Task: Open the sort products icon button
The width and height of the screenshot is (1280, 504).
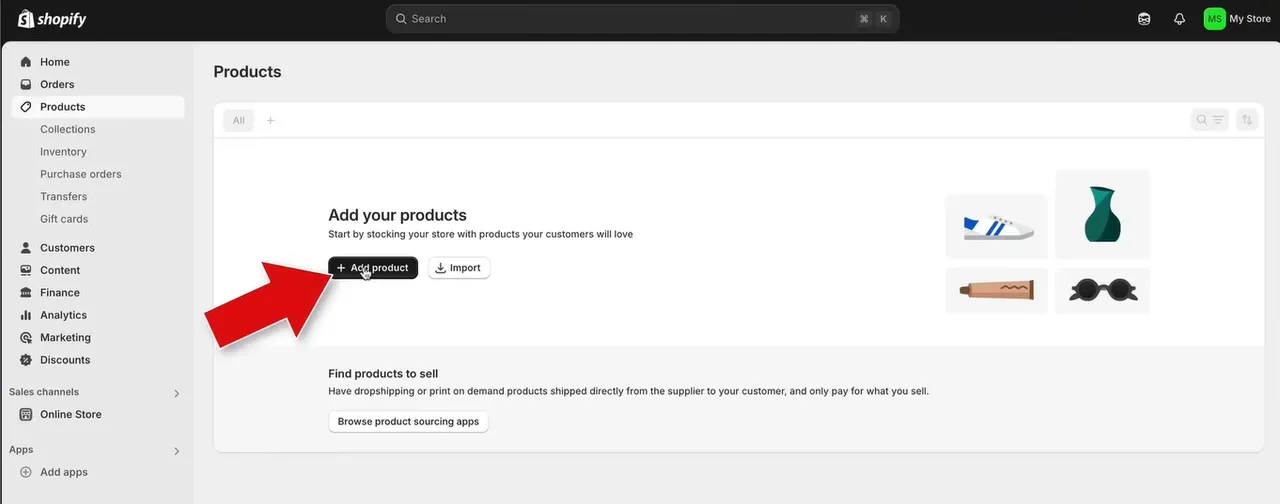Action: click(x=1246, y=120)
